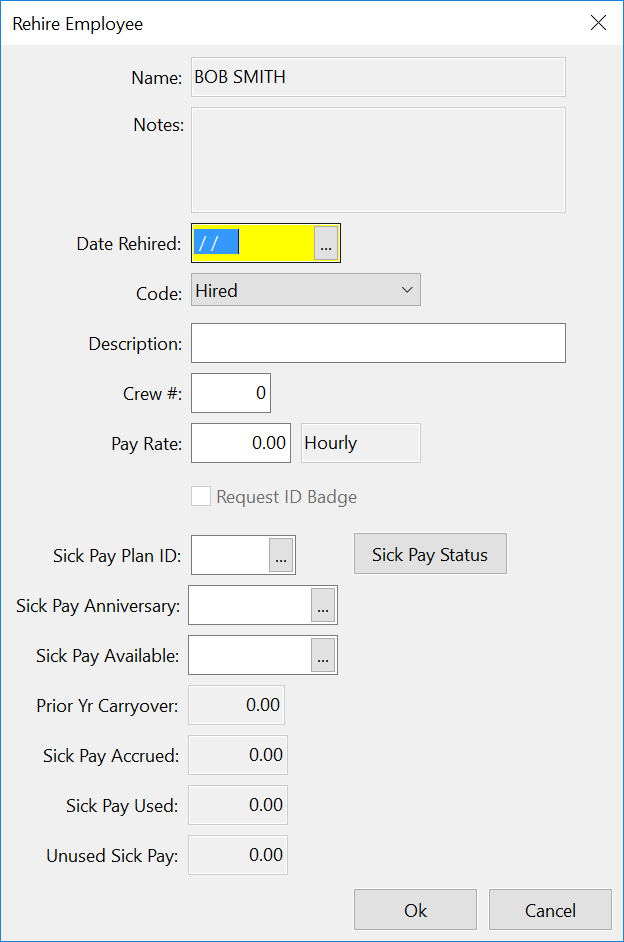Viewport: 624px width, 942px height.
Task: Click the Cancel button
Action: pyautogui.click(x=550, y=910)
